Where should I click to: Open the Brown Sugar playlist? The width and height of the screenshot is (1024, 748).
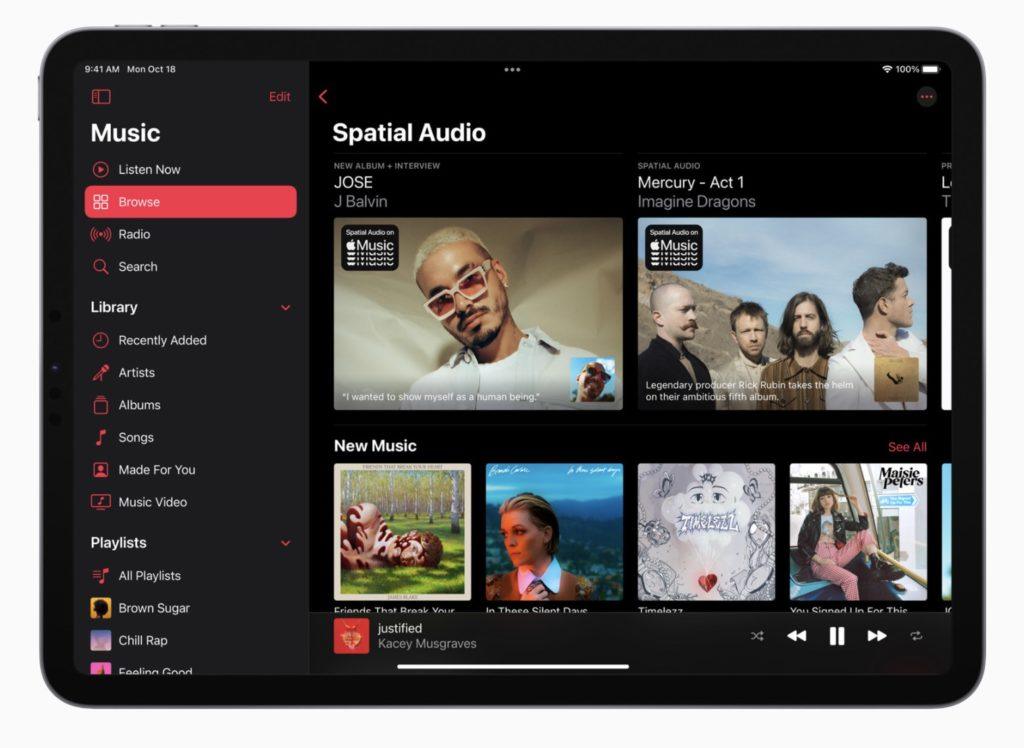[x=191, y=608]
